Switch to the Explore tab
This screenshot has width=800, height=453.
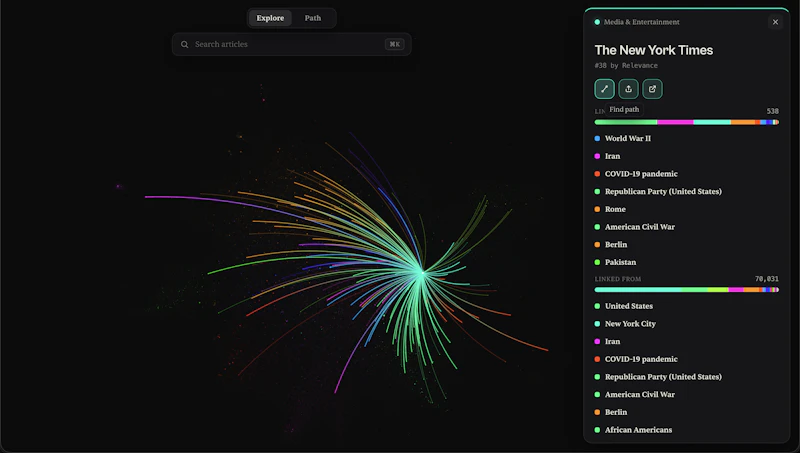point(270,18)
